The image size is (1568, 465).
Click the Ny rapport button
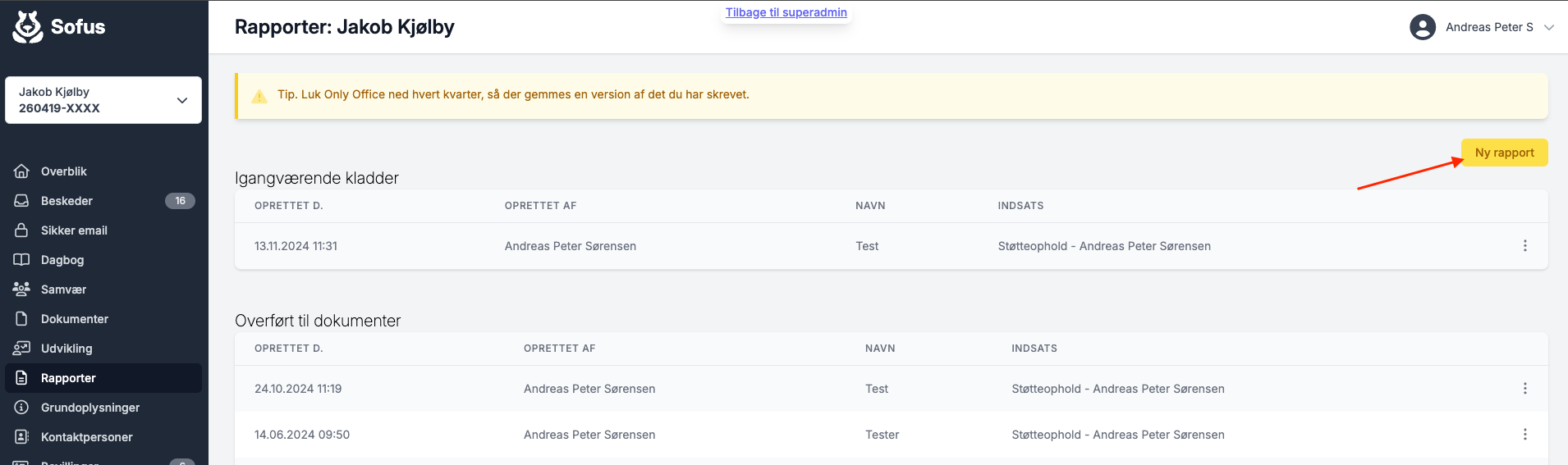click(1504, 153)
